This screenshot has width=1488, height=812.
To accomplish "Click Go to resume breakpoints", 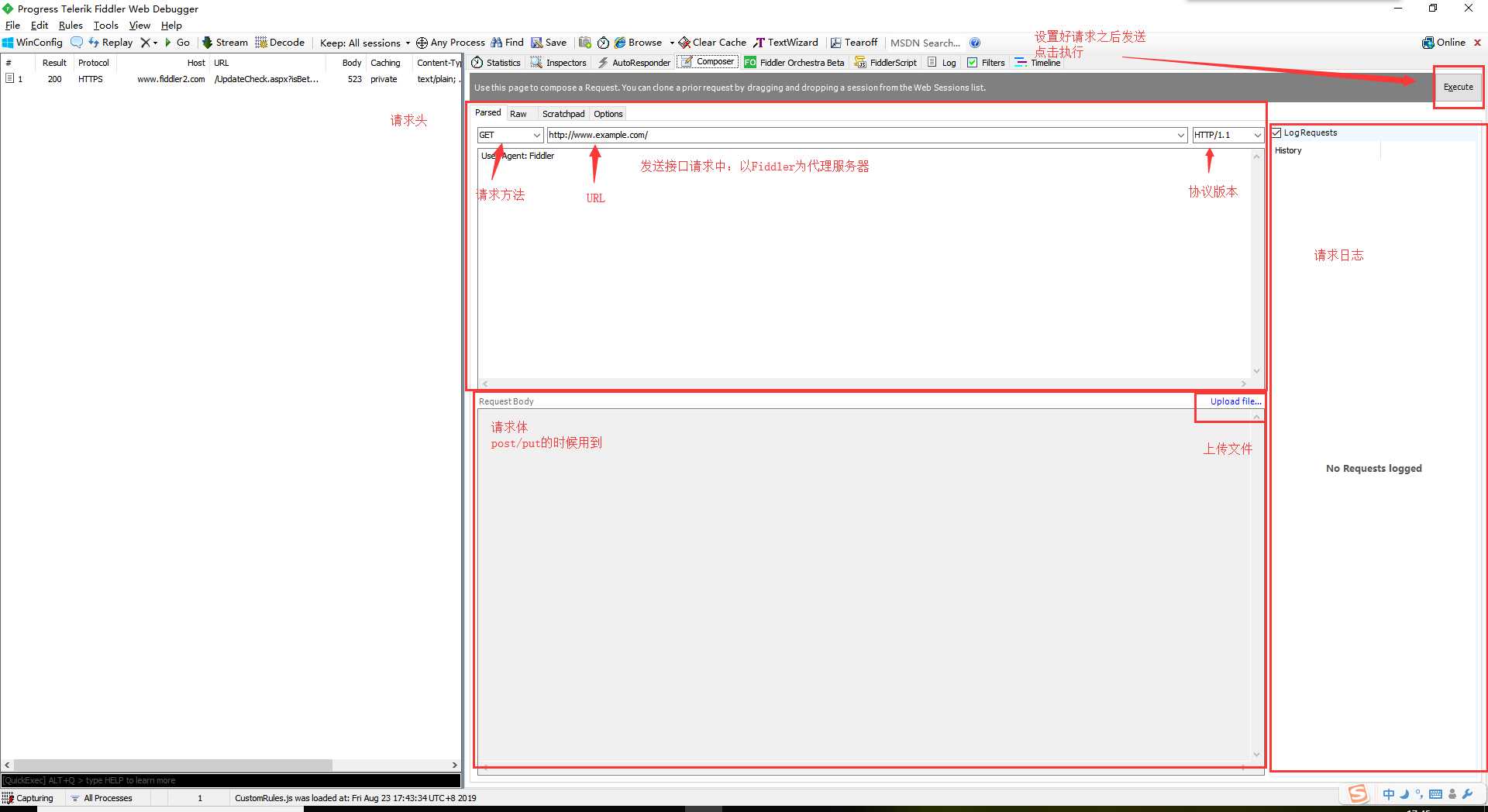I will [x=177, y=43].
